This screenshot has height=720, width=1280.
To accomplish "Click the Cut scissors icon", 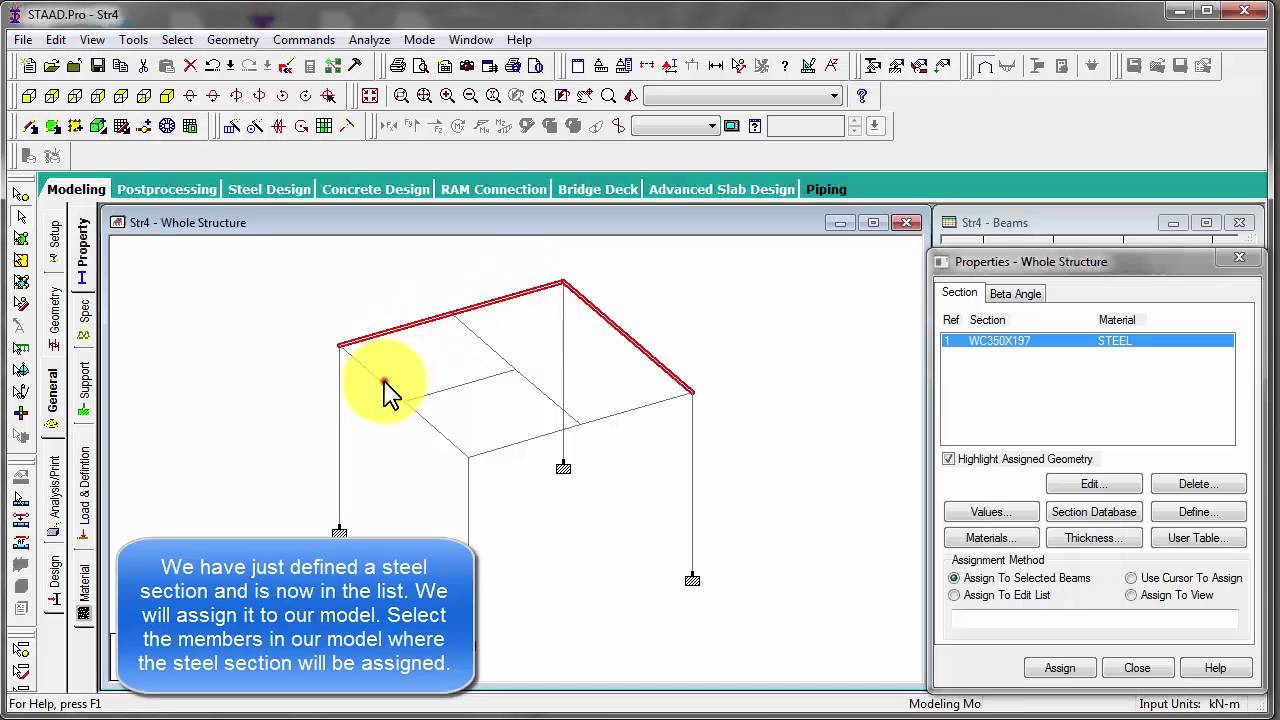I will click(143, 66).
